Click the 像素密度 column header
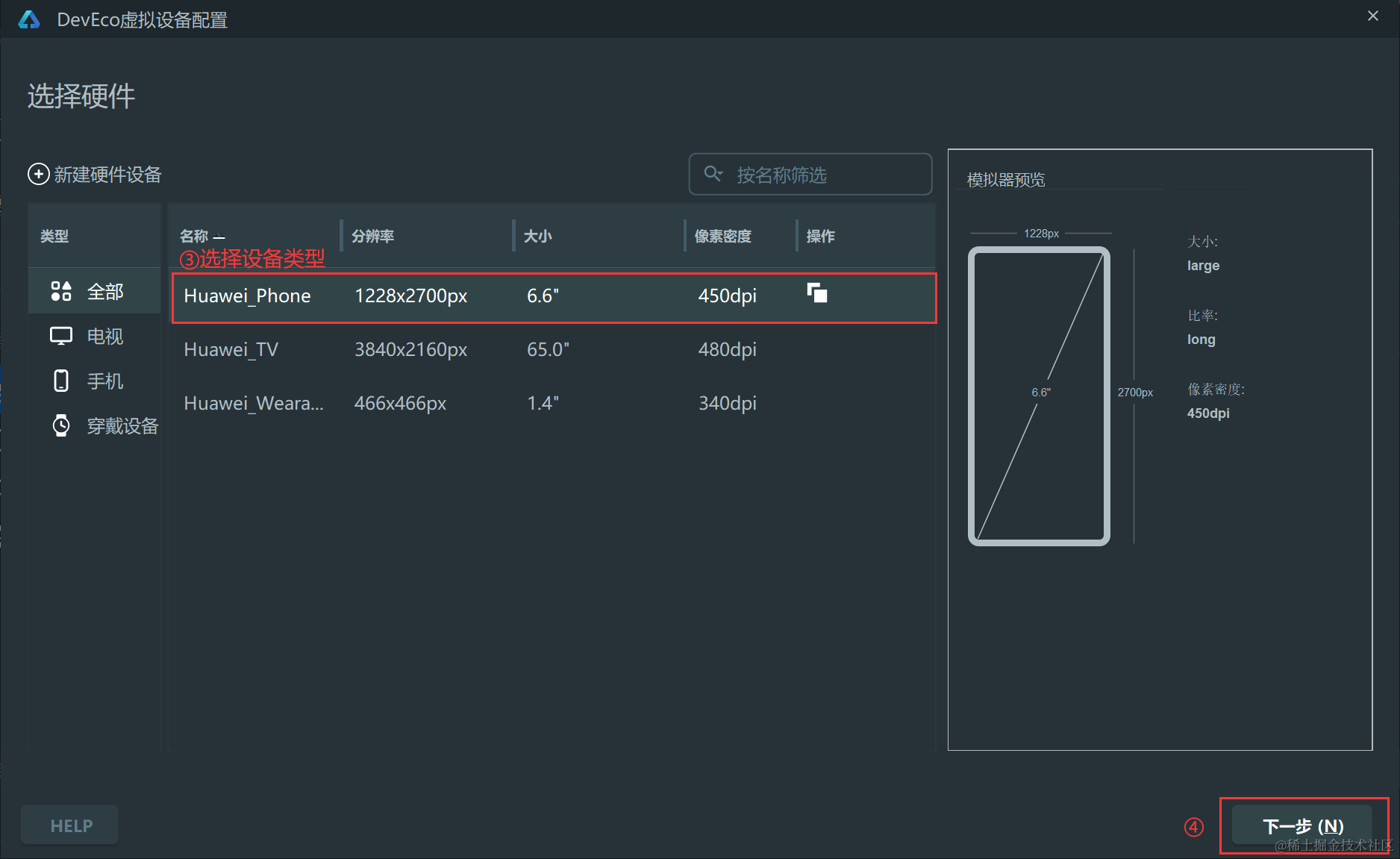 722,236
